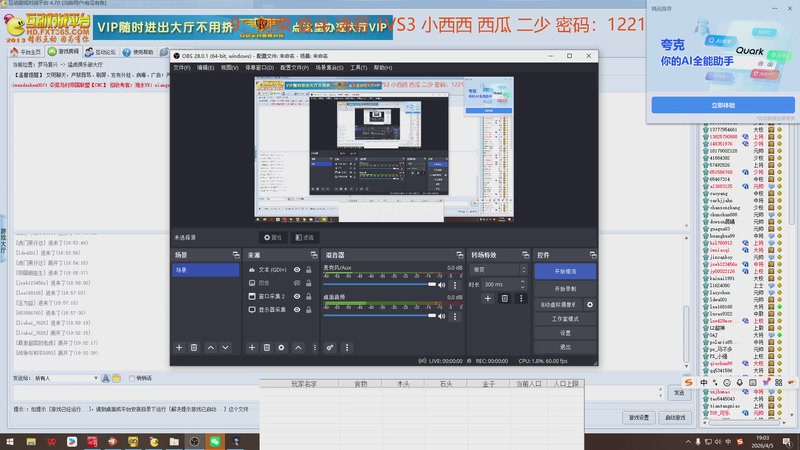
Task: Open source Filters button above panels
Action: pyautogui.click(x=305, y=237)
